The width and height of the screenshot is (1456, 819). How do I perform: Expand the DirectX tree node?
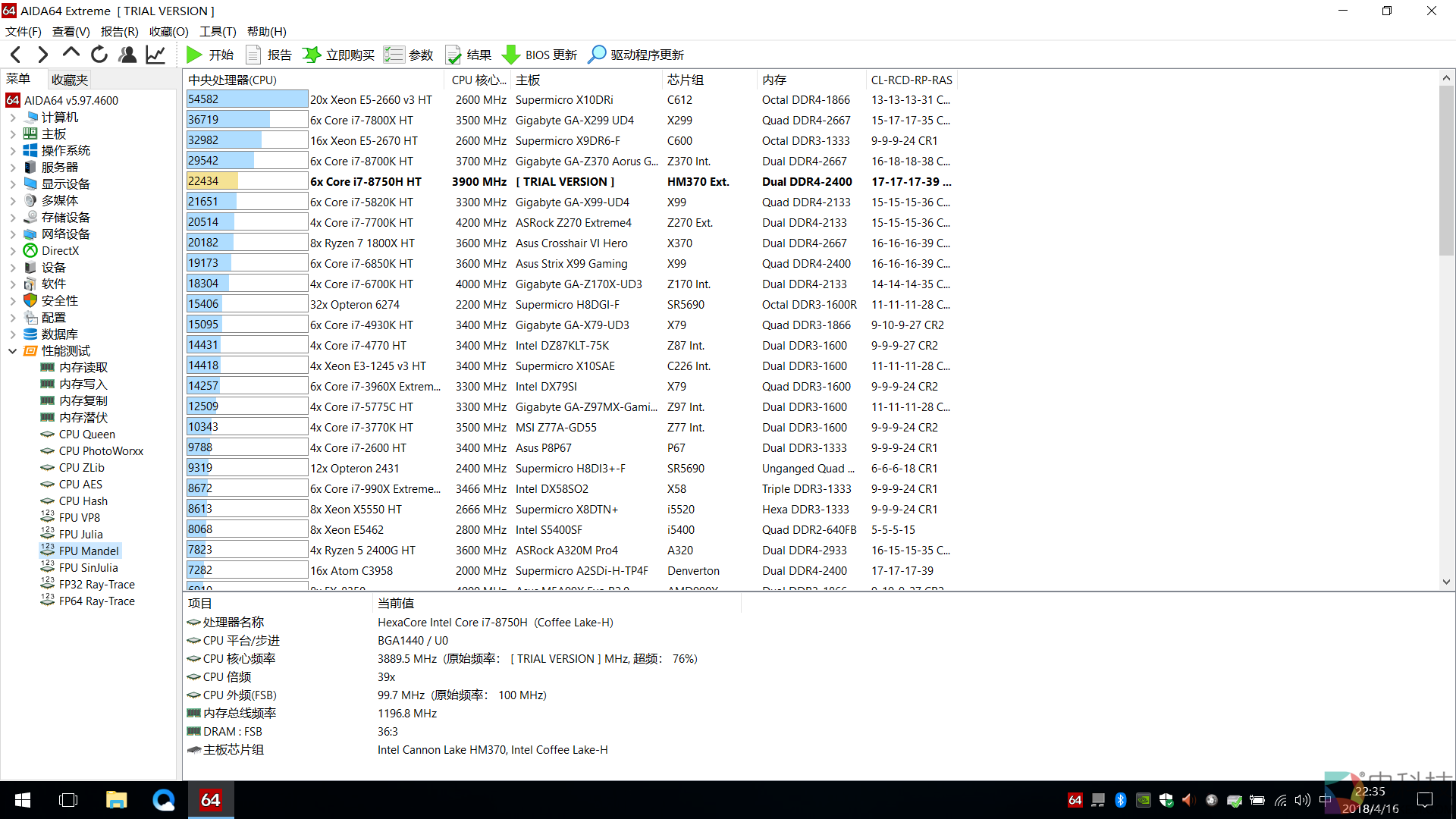pyautogui.click(x=12, y=251)
